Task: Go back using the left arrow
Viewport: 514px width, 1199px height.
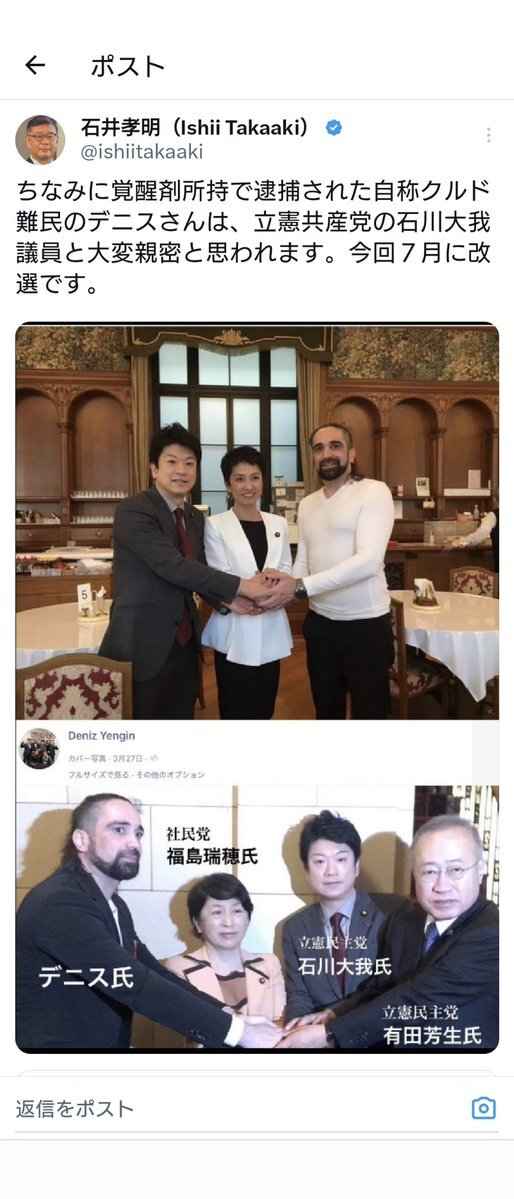Action: [35, 66]
